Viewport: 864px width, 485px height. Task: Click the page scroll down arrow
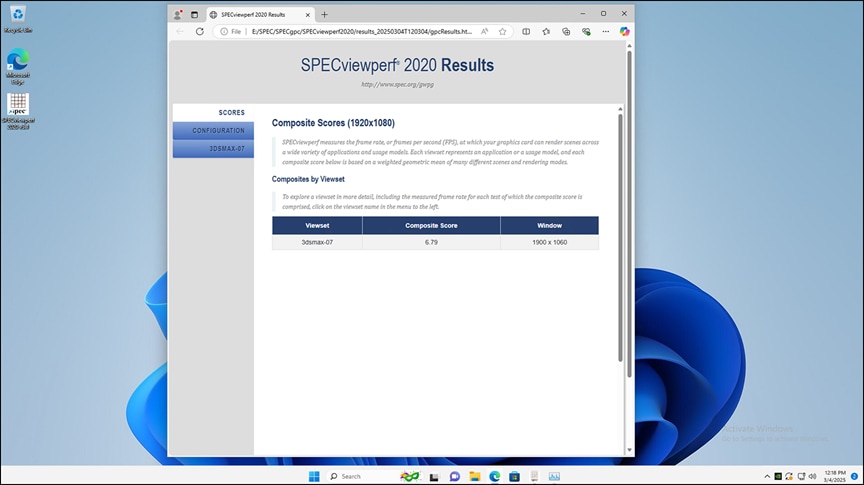pos(629,450)
